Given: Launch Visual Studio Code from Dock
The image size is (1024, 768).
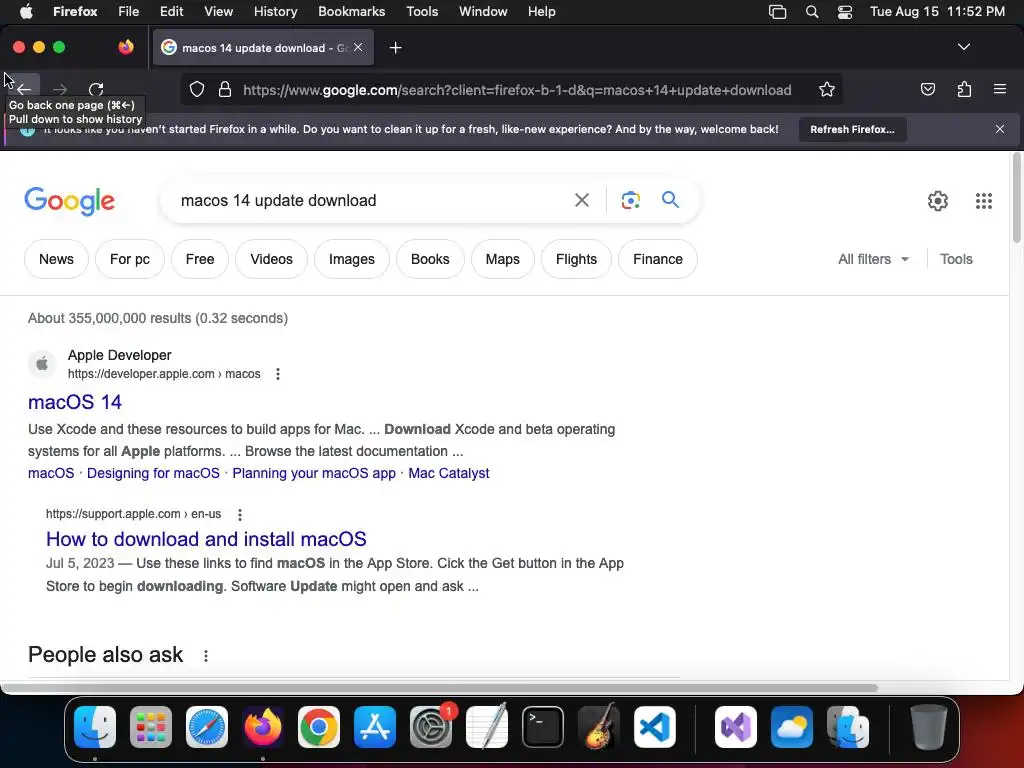Looking at the screenshot, I should pos(654,727).
